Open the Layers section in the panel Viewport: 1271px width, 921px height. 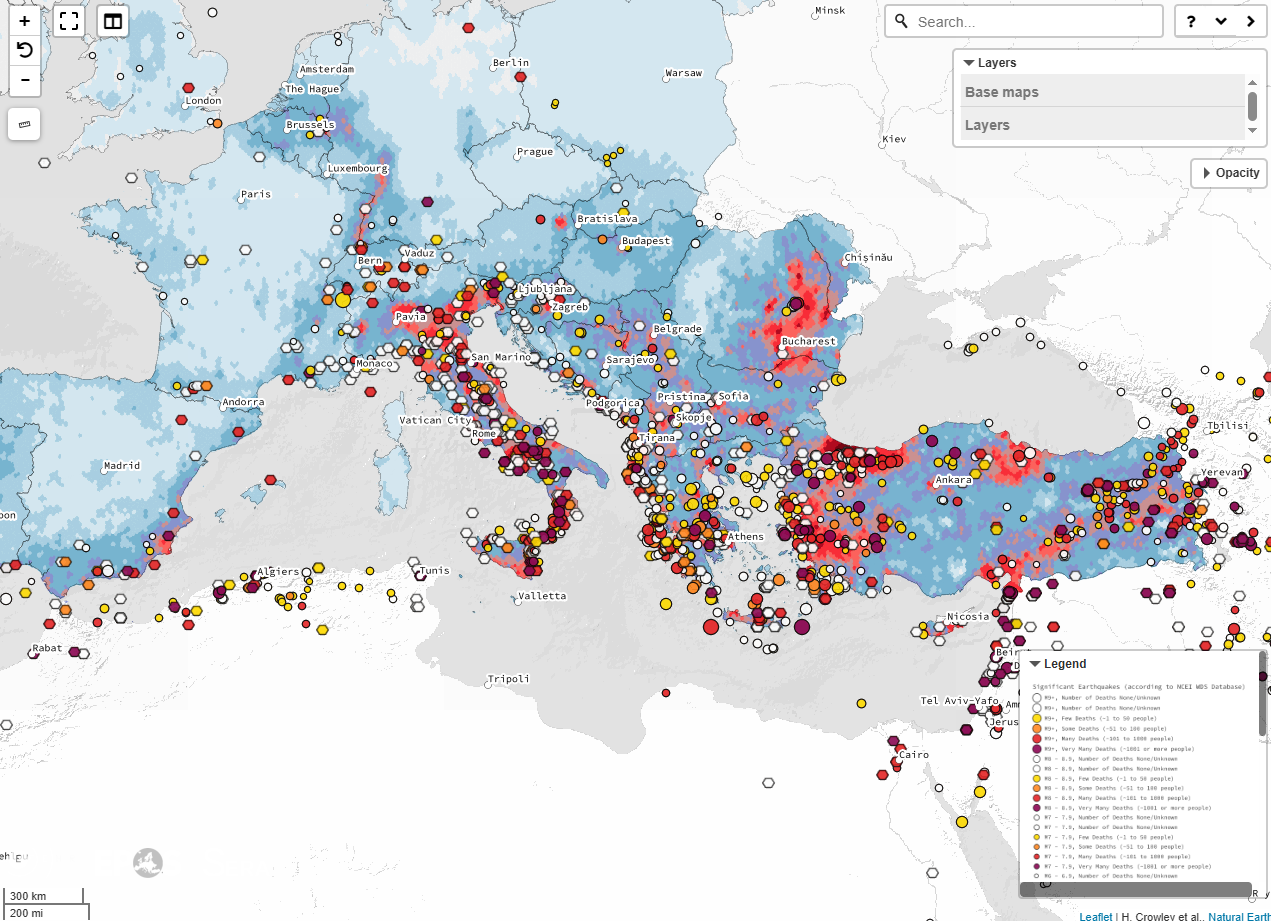(x=987, y=125)
